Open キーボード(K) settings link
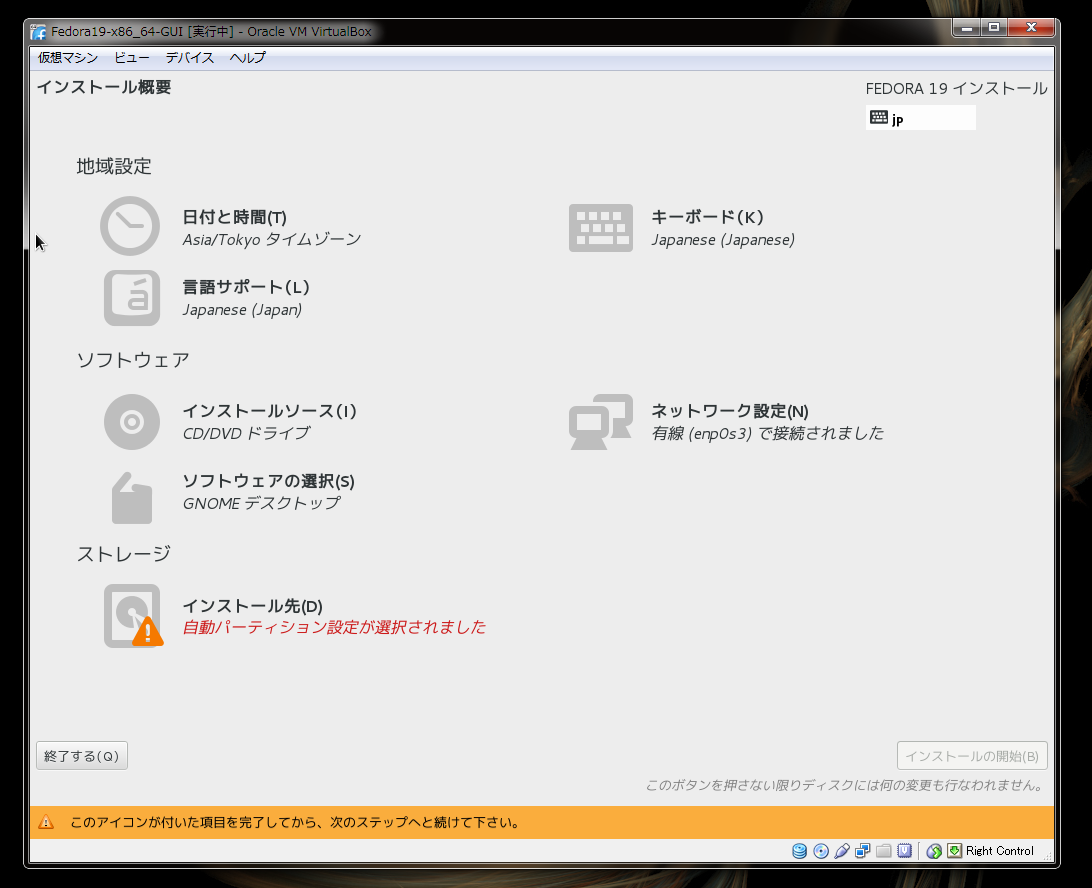This screenshot has height=888, width=1092. [707, 217]
